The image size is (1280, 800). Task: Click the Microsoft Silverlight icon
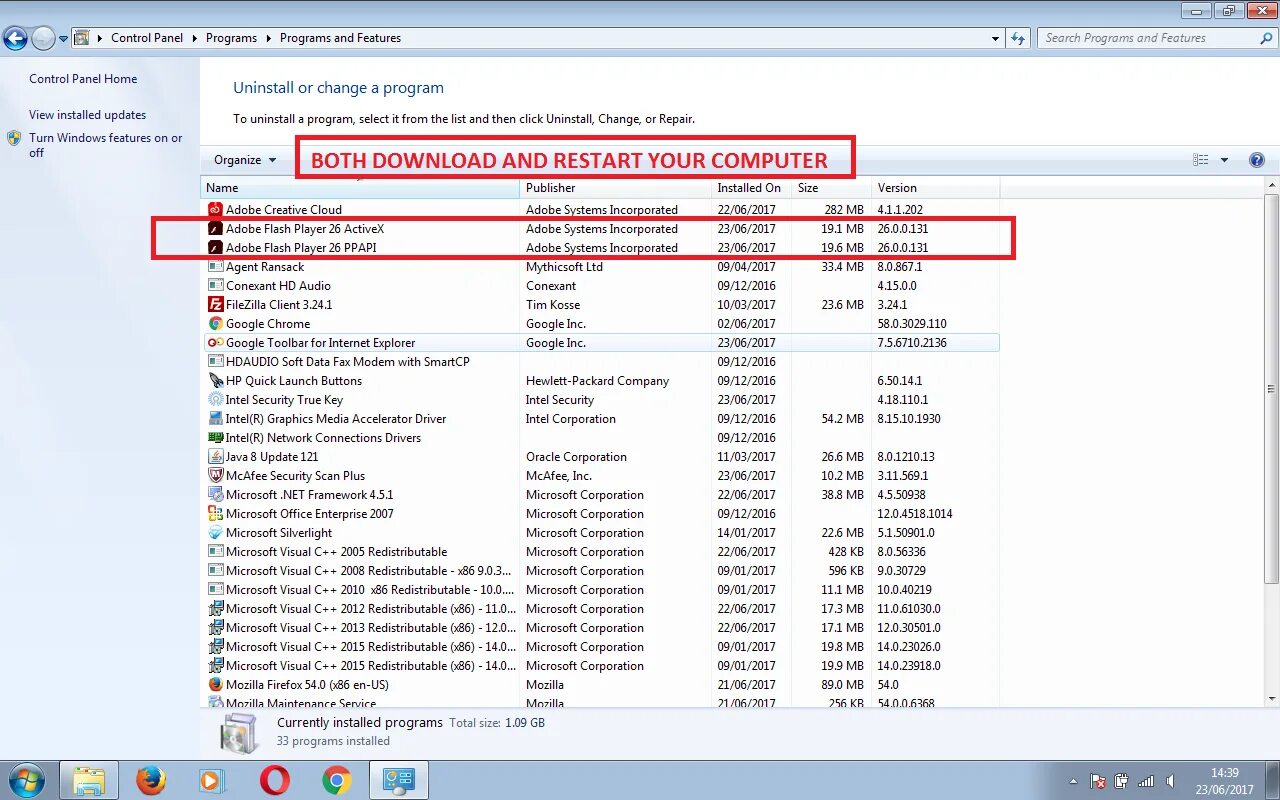[215, 533]
